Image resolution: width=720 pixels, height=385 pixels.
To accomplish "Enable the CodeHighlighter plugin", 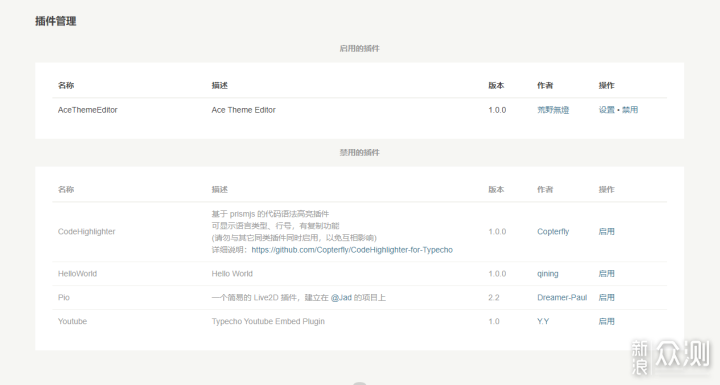I will 606,232.
